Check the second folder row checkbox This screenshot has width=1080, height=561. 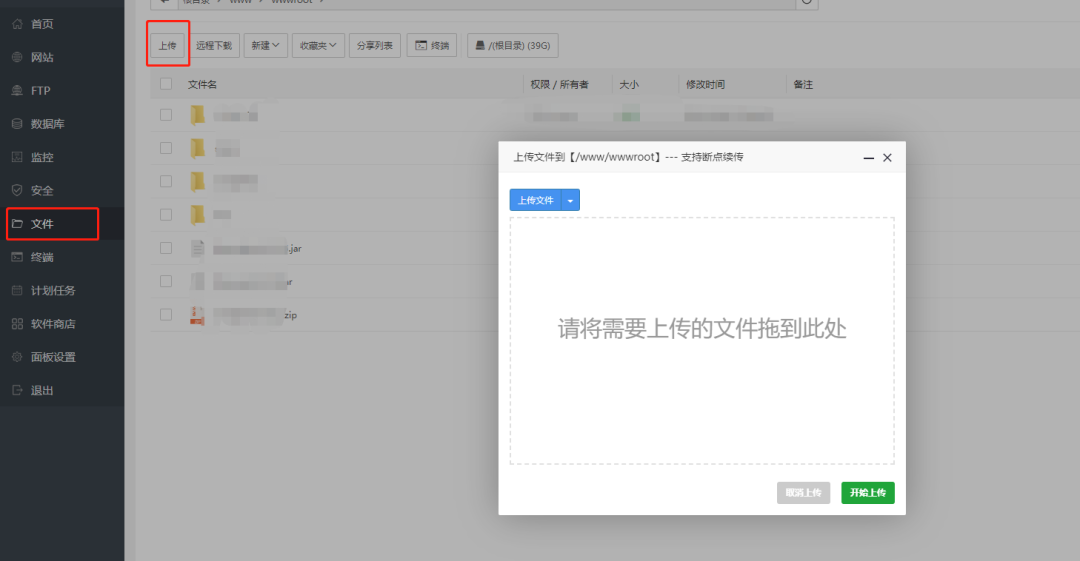click(x=166, y=147)
